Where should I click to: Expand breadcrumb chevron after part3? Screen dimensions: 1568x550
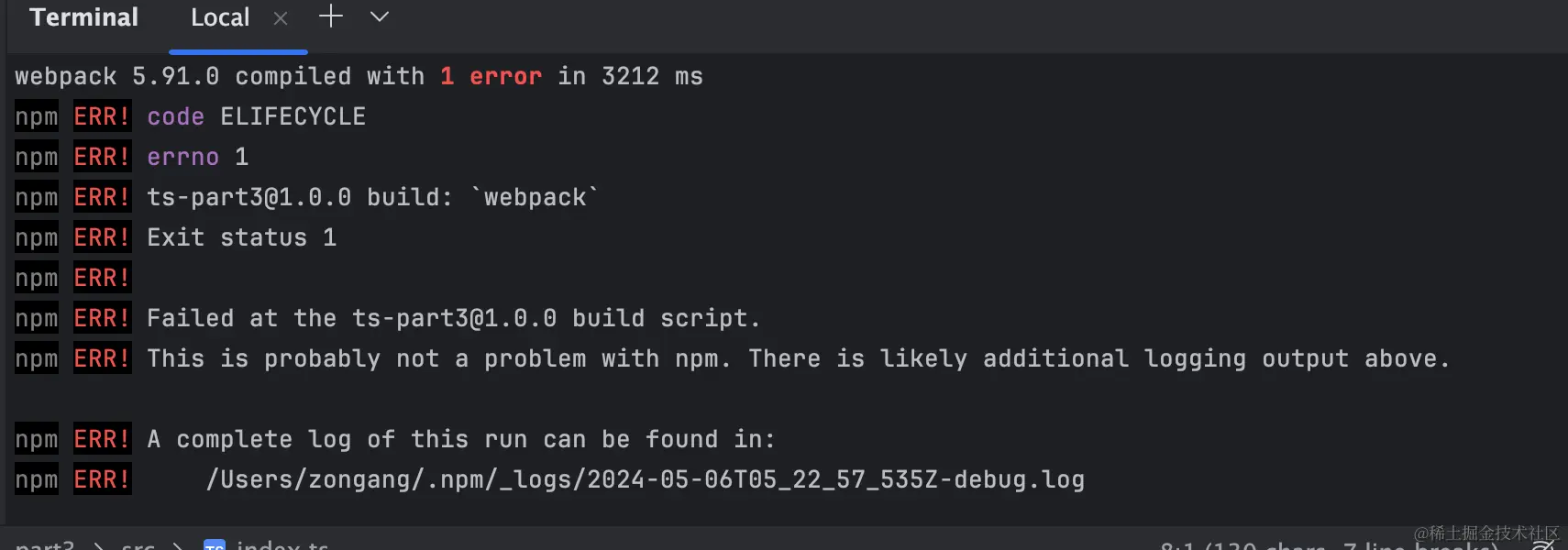click(x=98, y=545)
